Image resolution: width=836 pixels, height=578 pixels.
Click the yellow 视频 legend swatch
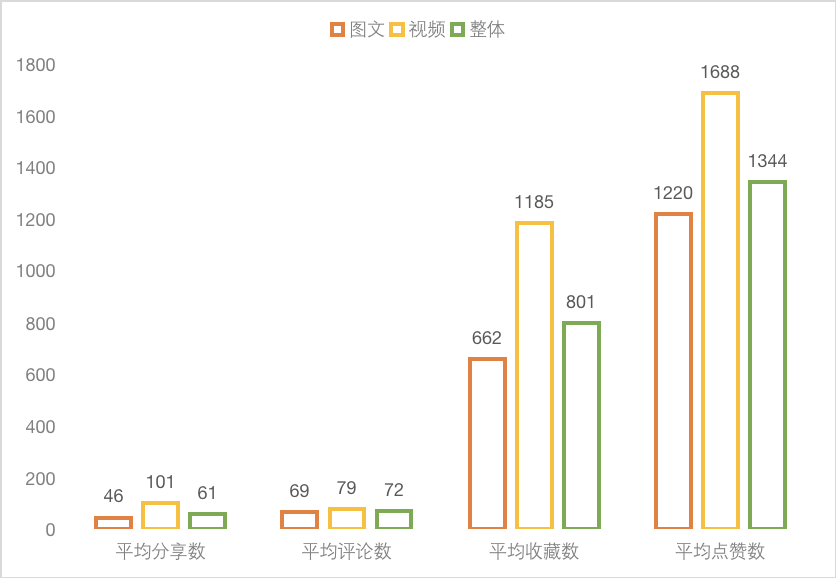(397, 29)
